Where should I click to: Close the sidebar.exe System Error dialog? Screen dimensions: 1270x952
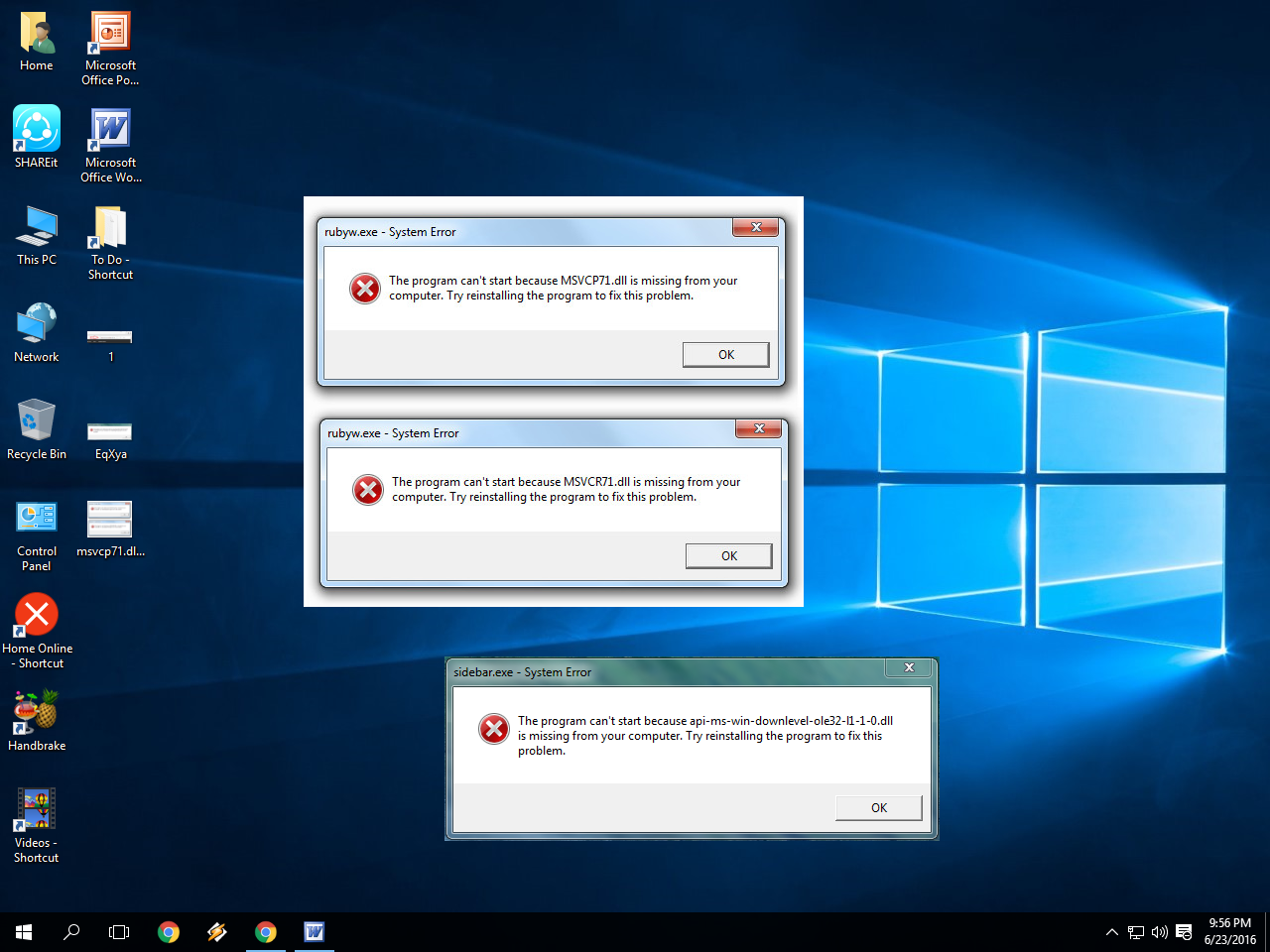click(x=909, y=668)
